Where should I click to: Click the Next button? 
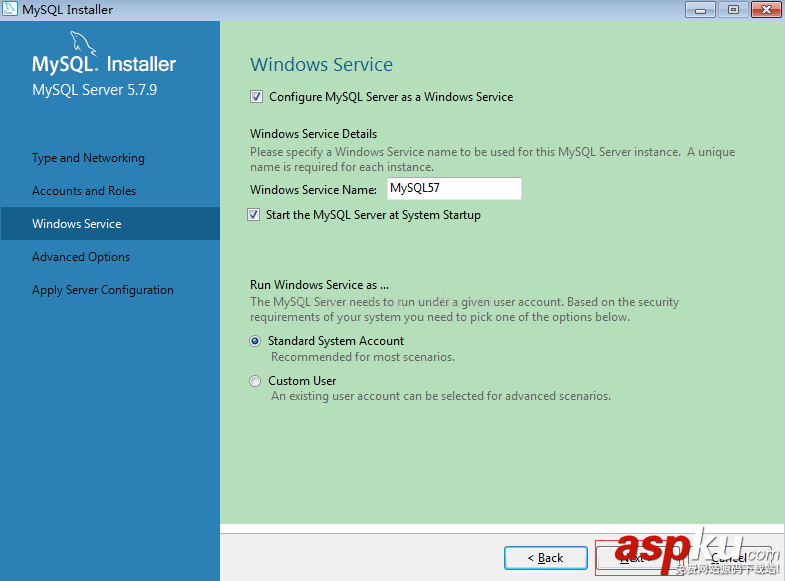coord(639,558)
